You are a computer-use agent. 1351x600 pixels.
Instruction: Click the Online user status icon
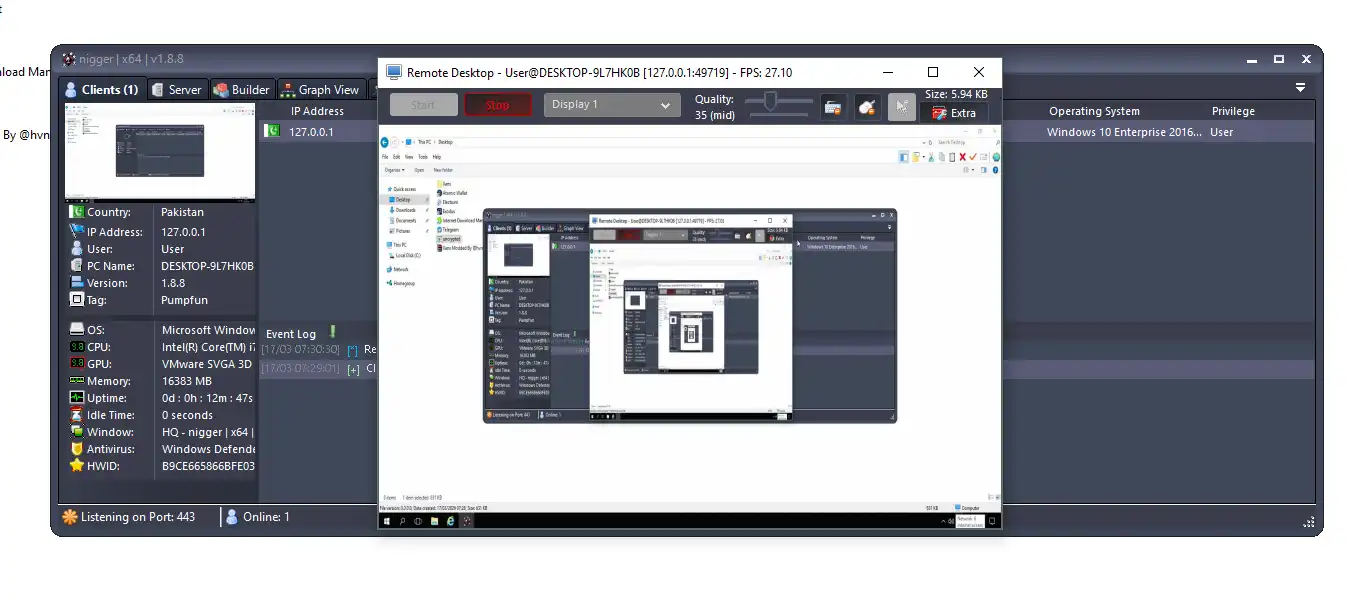point(232,517)
